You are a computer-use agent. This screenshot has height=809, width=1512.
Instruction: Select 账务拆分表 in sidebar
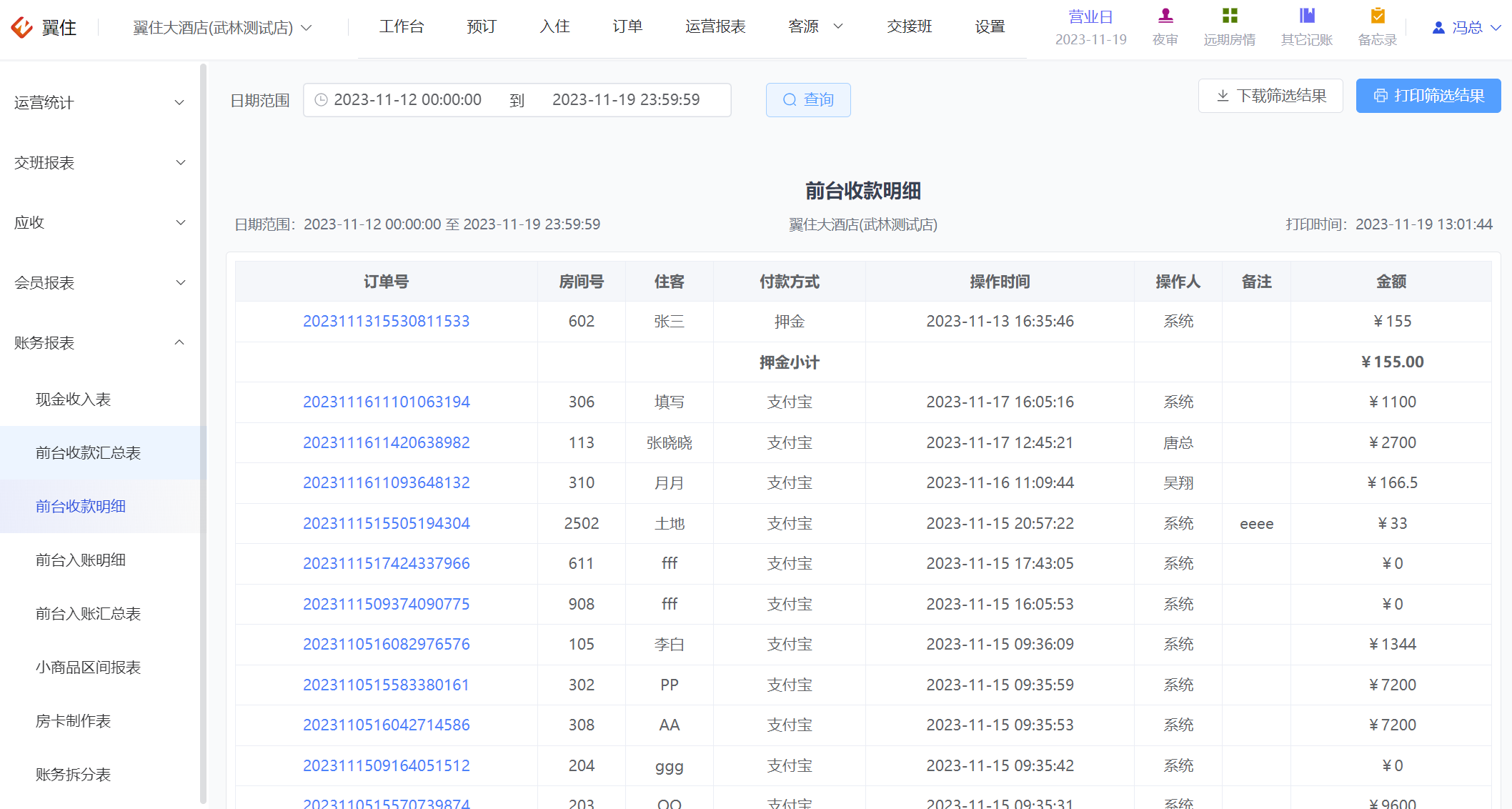coord(99,774)
